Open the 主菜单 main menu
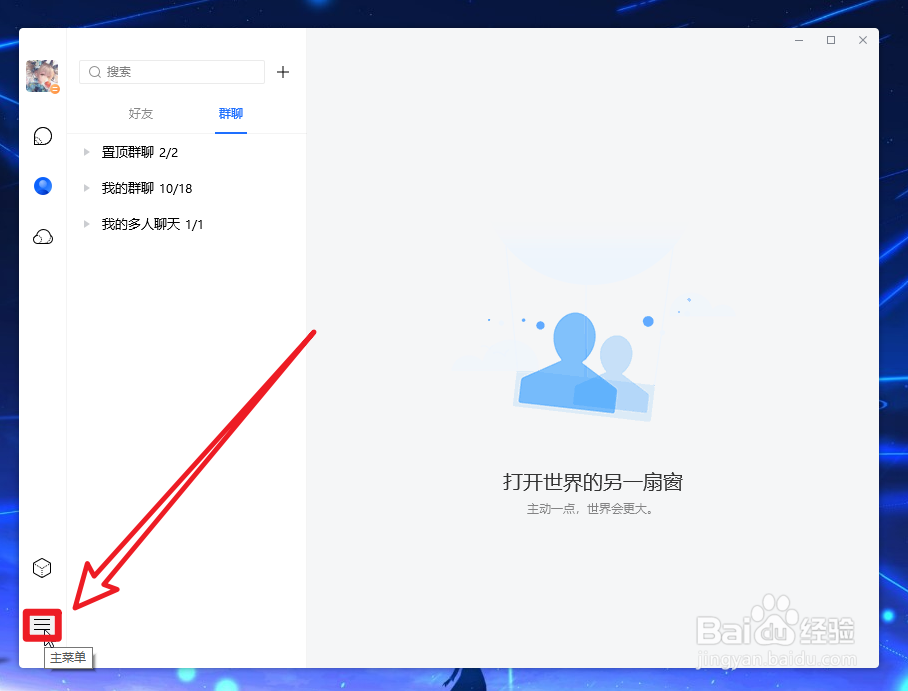Viewport: 908px width, 691px height. 41,625
